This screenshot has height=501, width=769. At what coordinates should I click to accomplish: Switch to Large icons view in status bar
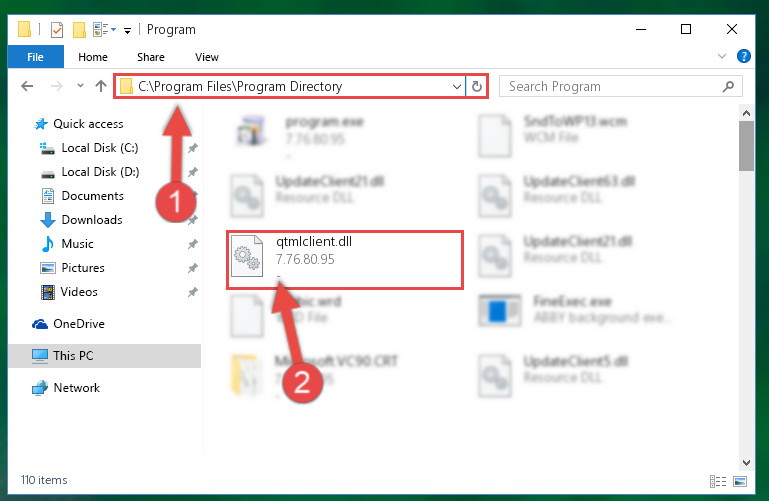740,481
